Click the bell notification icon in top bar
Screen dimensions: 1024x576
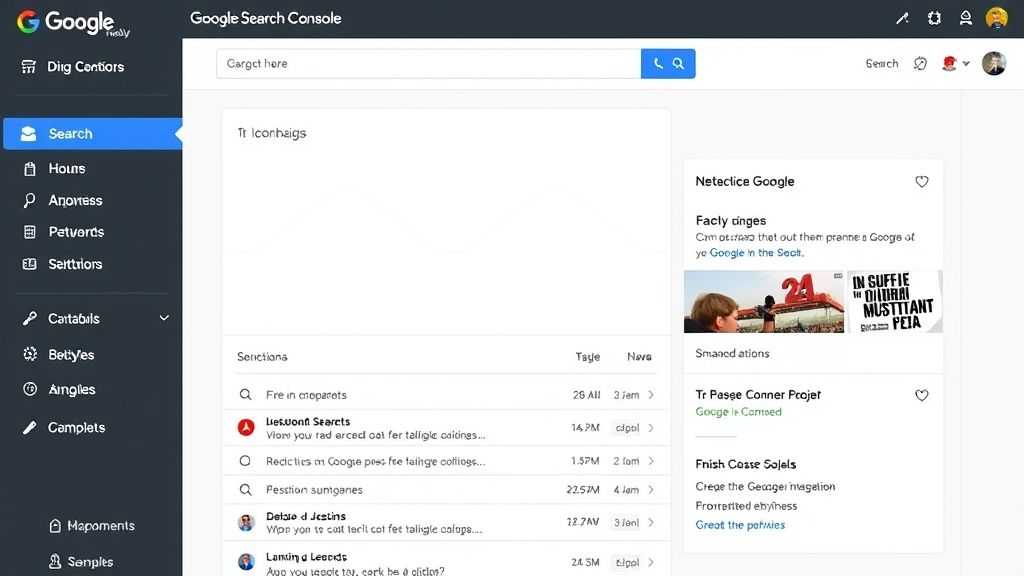[x=966, y=18]
